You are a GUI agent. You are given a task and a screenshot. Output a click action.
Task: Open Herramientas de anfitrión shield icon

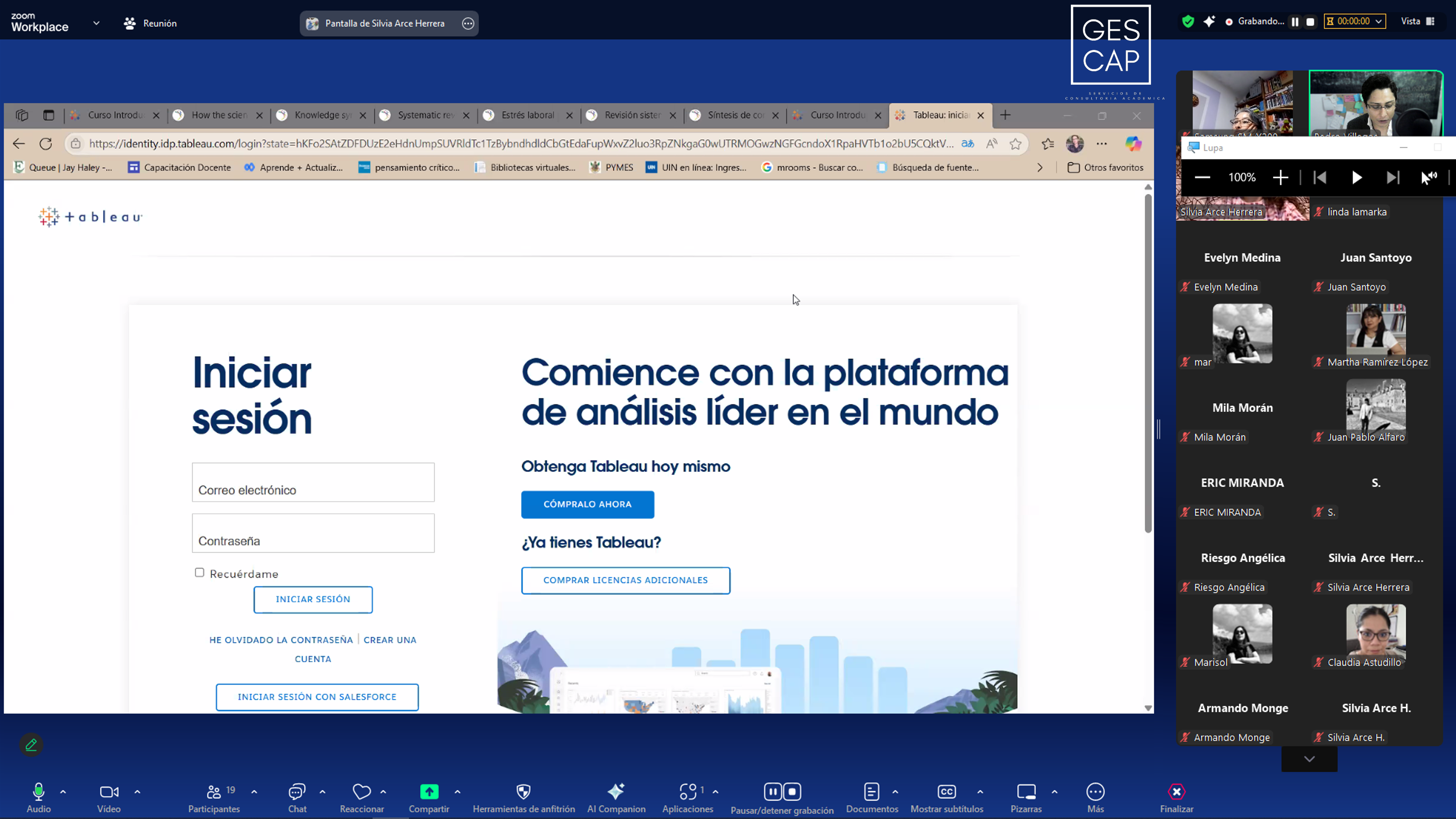(523, 792)
